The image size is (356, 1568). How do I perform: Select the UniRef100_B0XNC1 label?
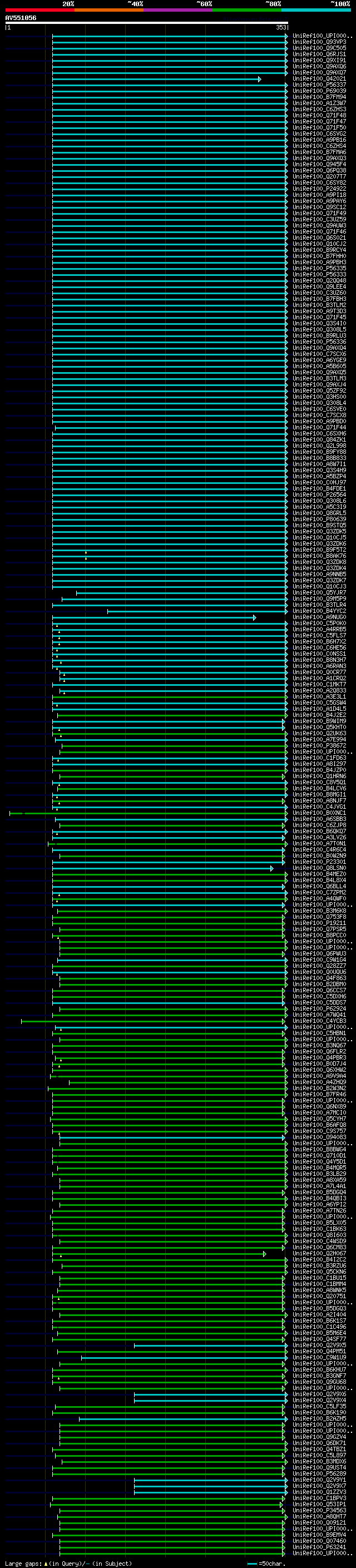(x=319, y=813)
